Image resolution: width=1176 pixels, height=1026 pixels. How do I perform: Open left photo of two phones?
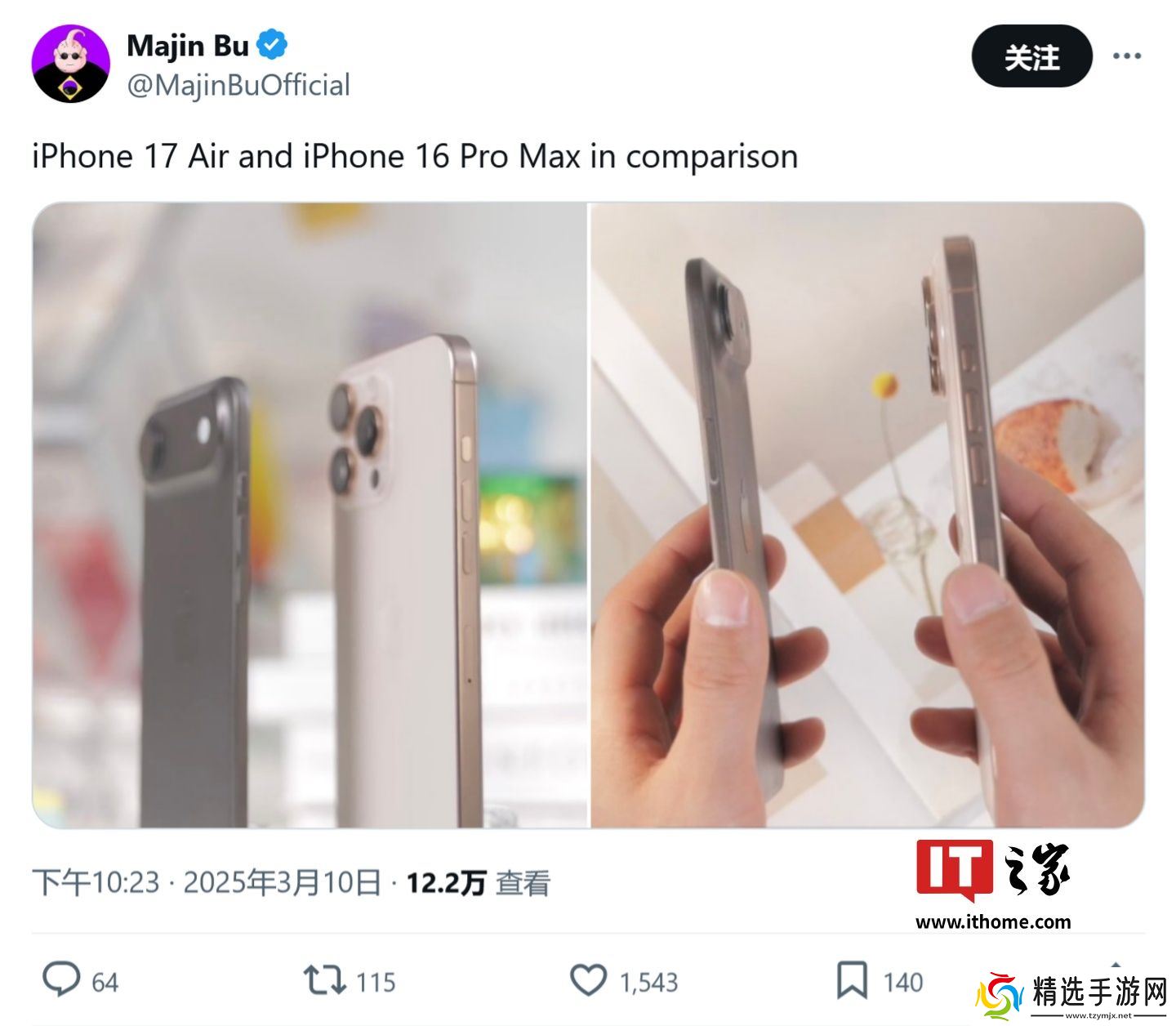pos(310,515)
